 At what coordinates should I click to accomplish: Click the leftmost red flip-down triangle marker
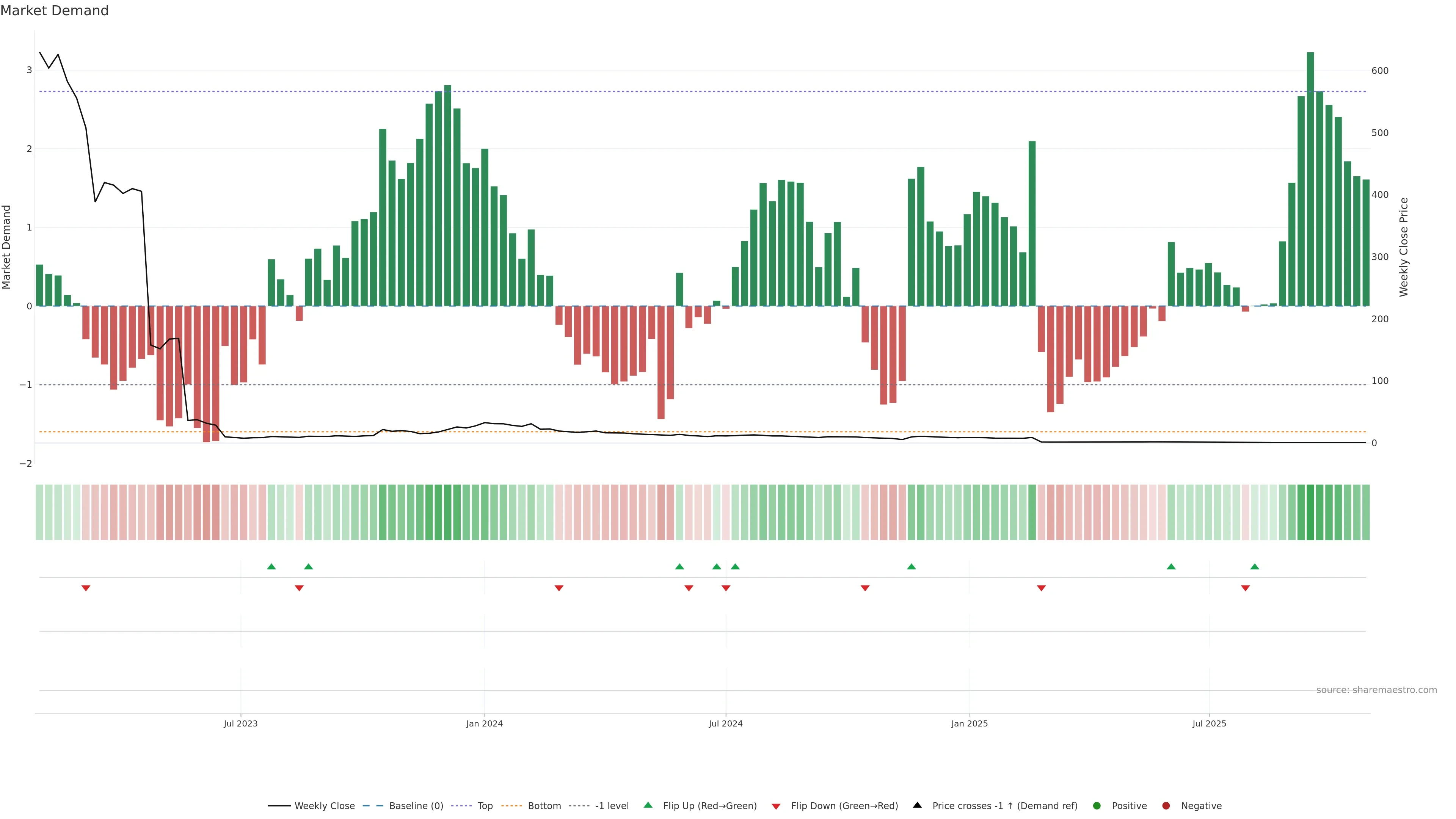click(86, 588)
